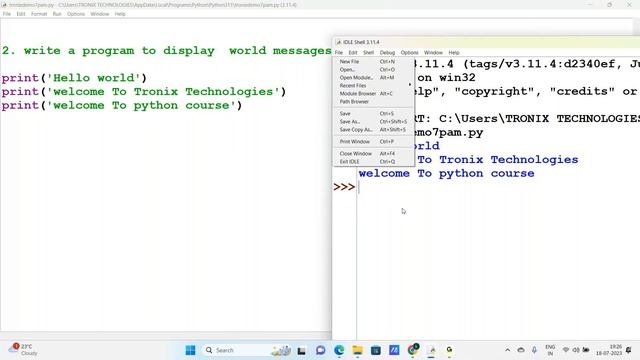Launch the Chat app from the taskbar
Screen dimensions: 640x360
pyautogui.click(x=320, y=350)
